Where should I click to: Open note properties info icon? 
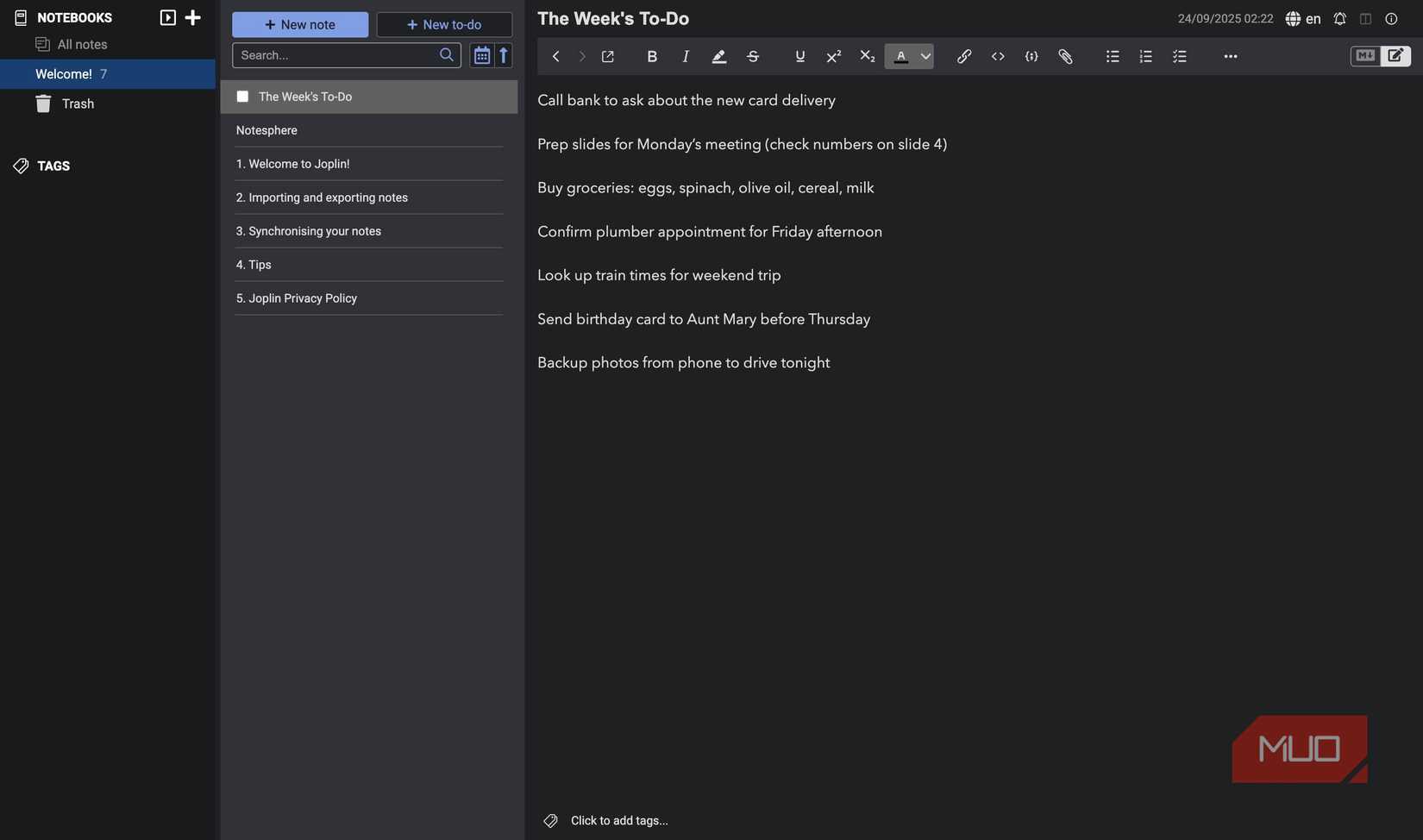pyautogui.click(x=1391, y=18)
